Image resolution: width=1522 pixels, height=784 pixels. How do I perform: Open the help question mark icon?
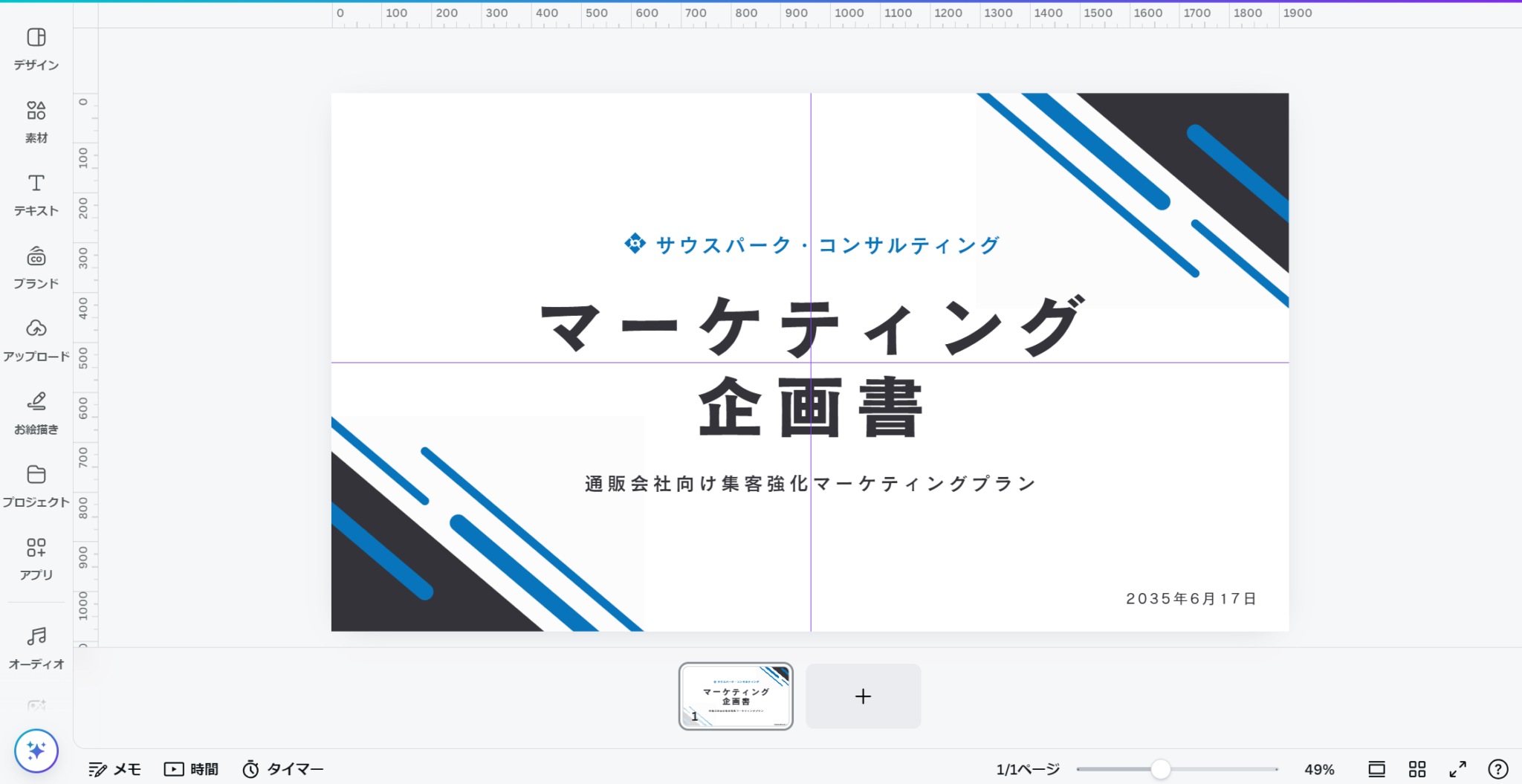point(1497,768)
